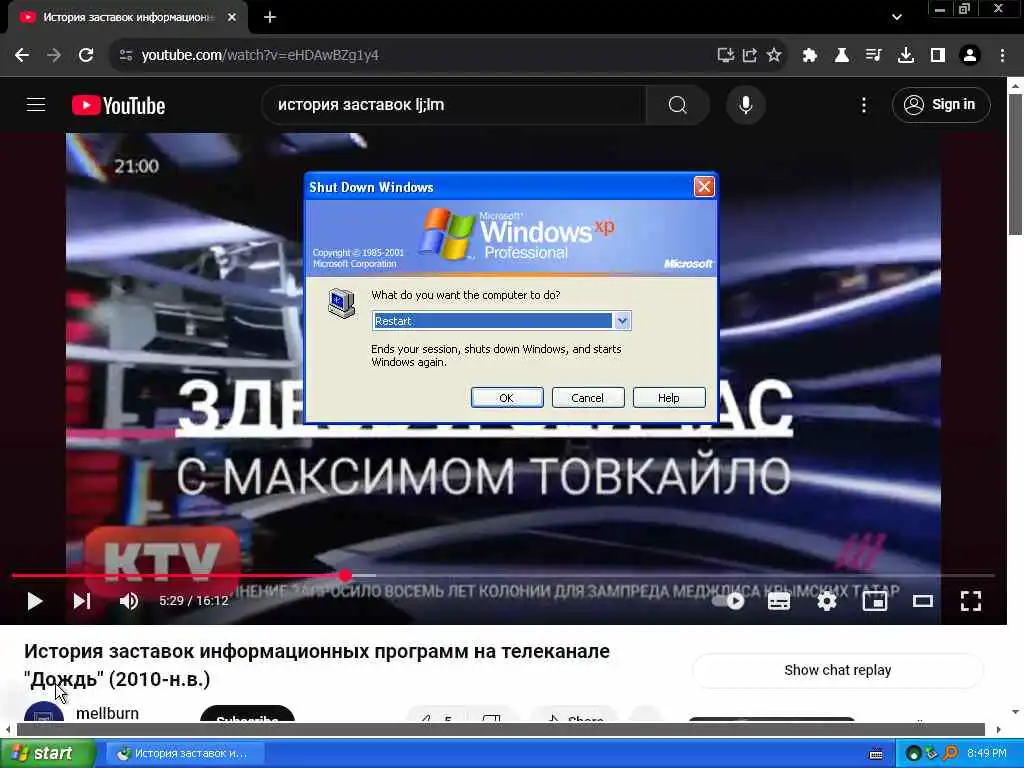Mute the video volume

(129, 601)
